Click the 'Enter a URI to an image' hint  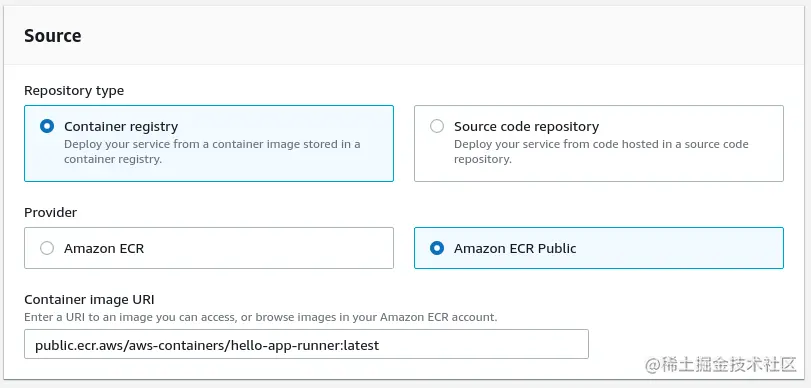tap(261, 317)
